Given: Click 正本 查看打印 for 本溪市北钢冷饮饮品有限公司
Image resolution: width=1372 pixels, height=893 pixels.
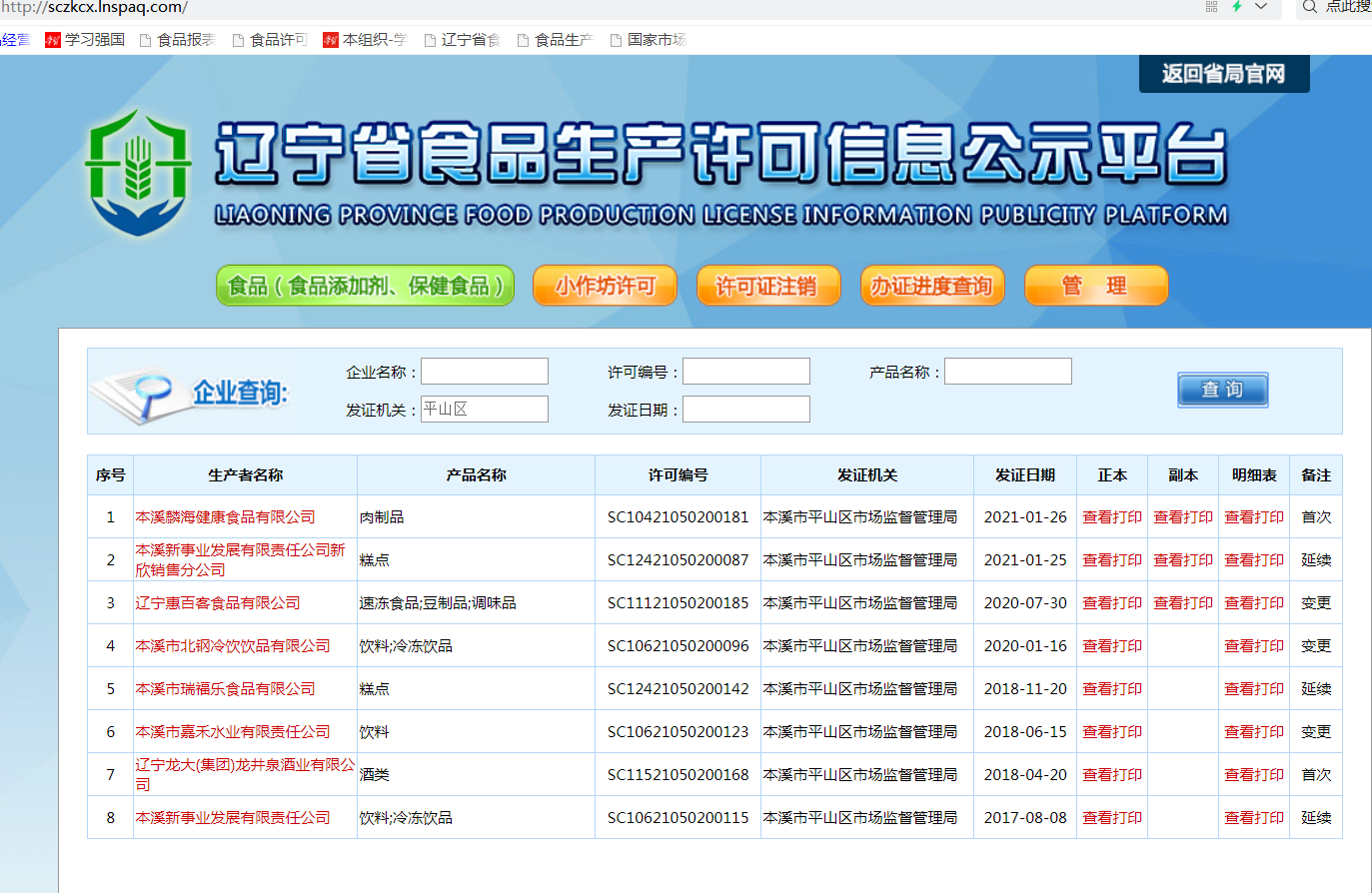Looking at the screenshot, I should tap(1112, 646).
